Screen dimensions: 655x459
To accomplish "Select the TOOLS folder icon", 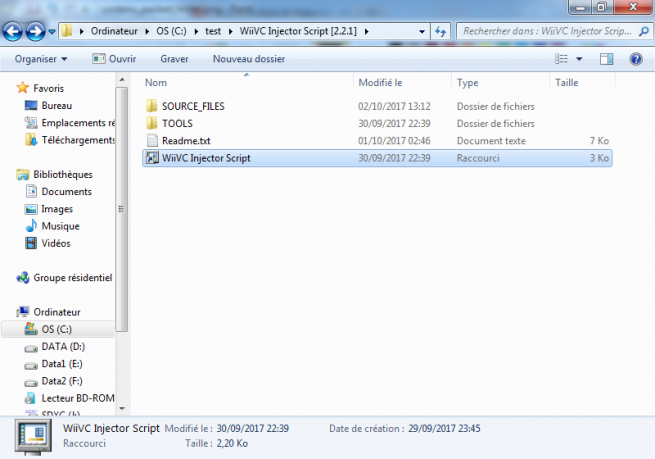I will pyautogui.click(x=152, y=123).
